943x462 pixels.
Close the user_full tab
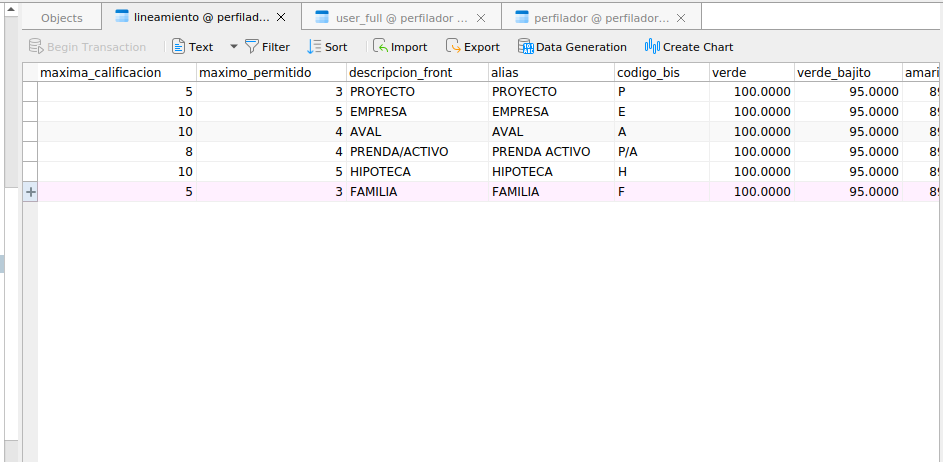pos(481,18)
